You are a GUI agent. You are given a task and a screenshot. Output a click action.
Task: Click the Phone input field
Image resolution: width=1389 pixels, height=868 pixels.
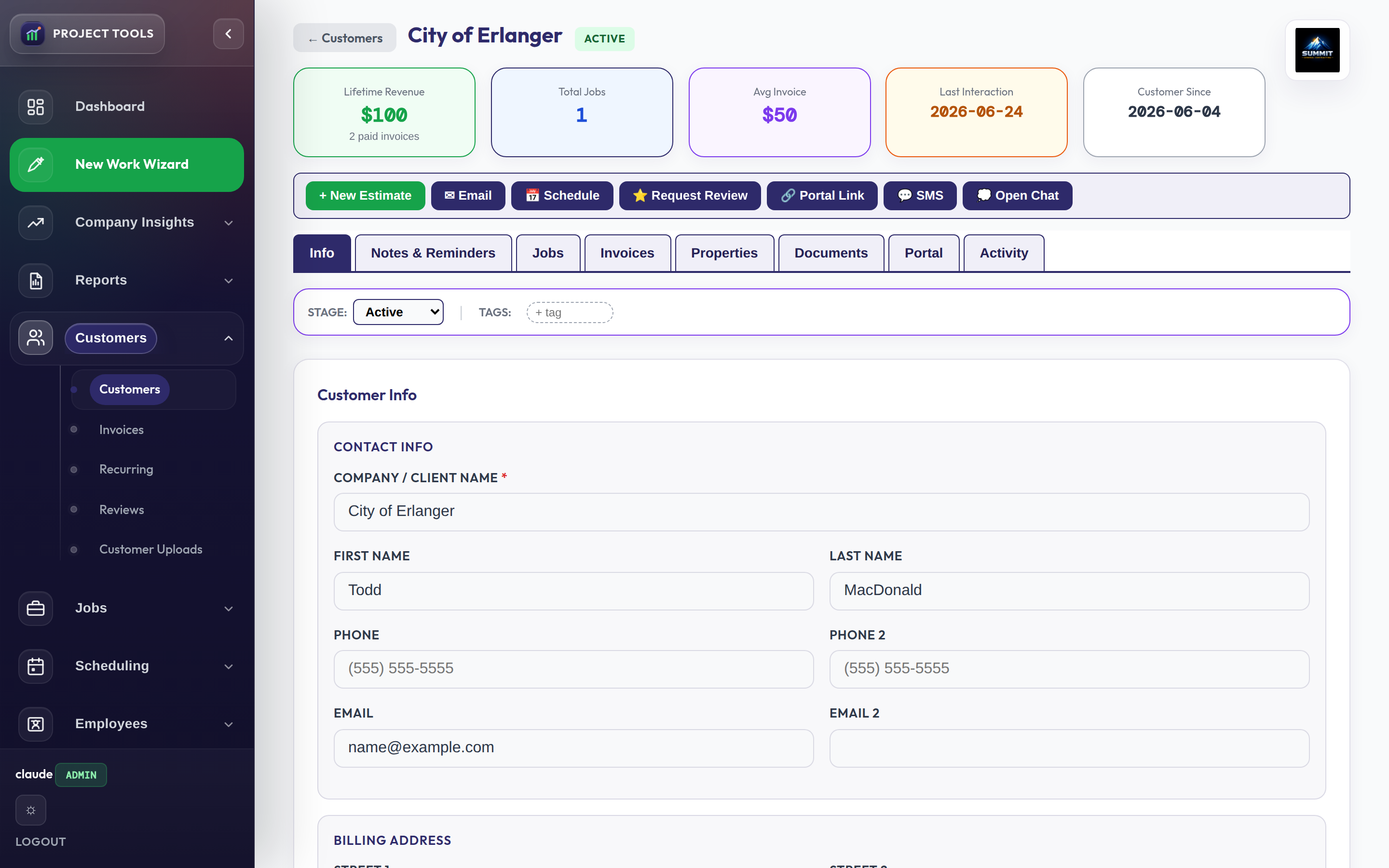[573, 669]
